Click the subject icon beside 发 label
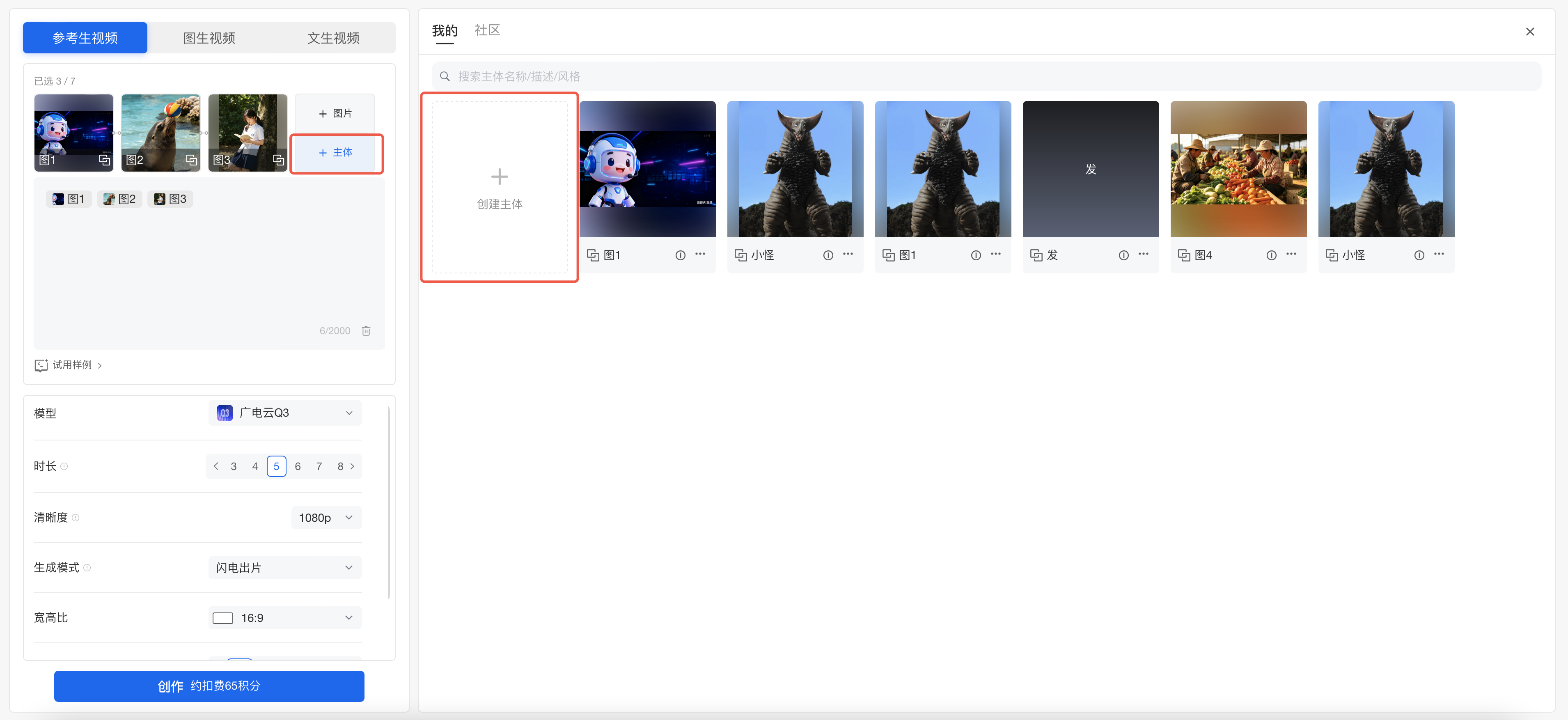1568x720 pixels. click(x=1036, y=255)
